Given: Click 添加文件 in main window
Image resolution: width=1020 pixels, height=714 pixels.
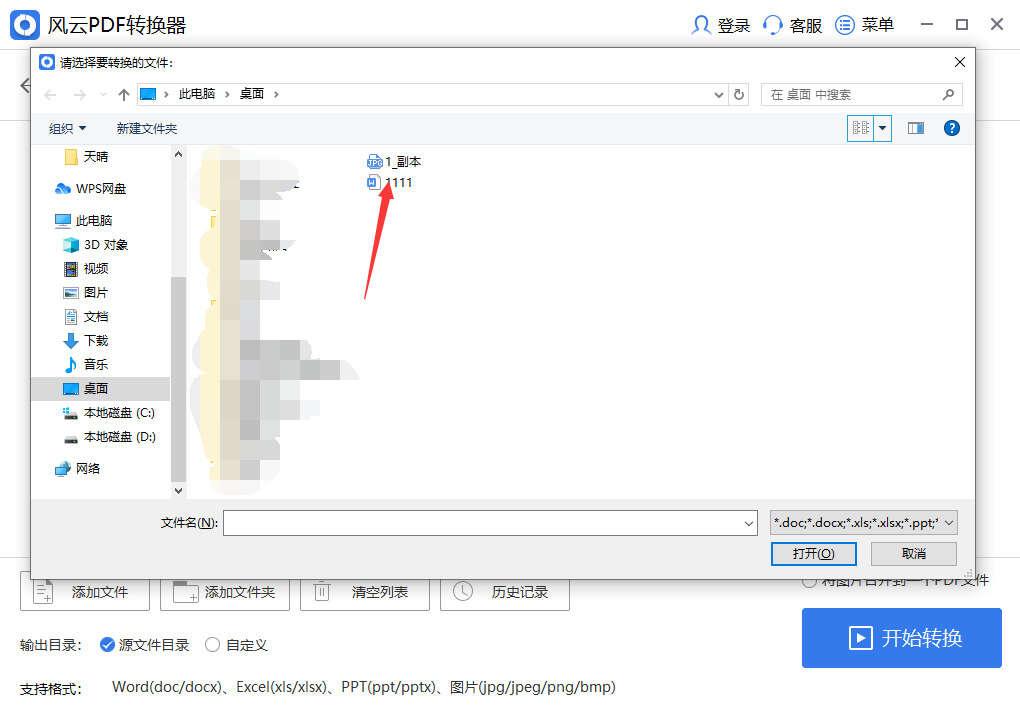Looking at the screenshot, I should 85,592.
